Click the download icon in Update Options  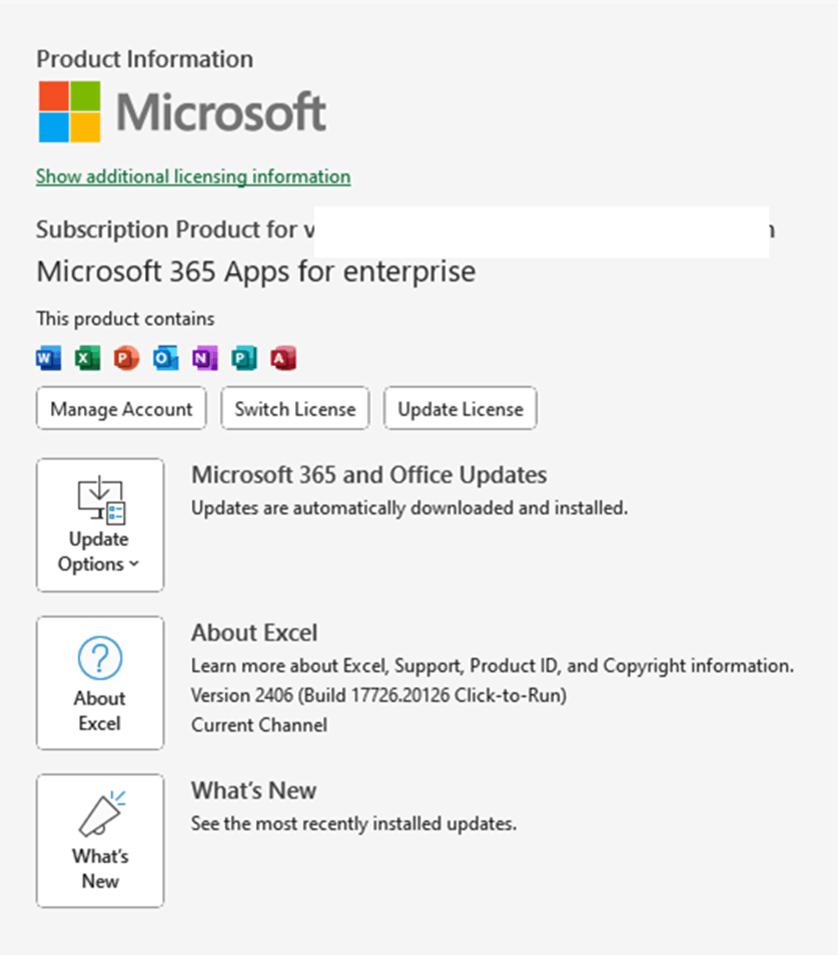(x=100, y=500)
